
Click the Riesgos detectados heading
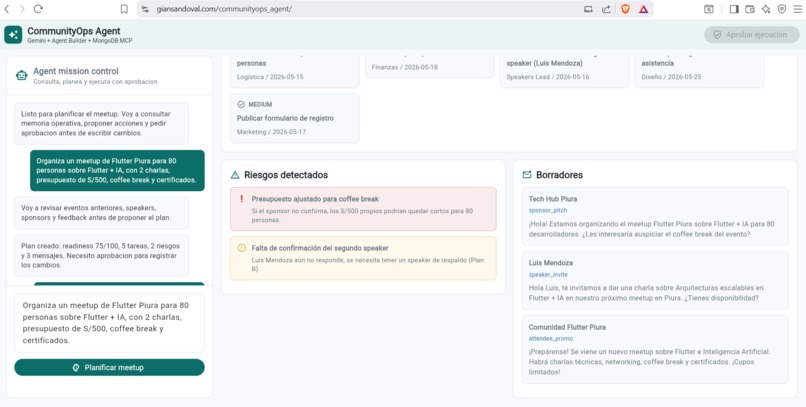(286, 175)
